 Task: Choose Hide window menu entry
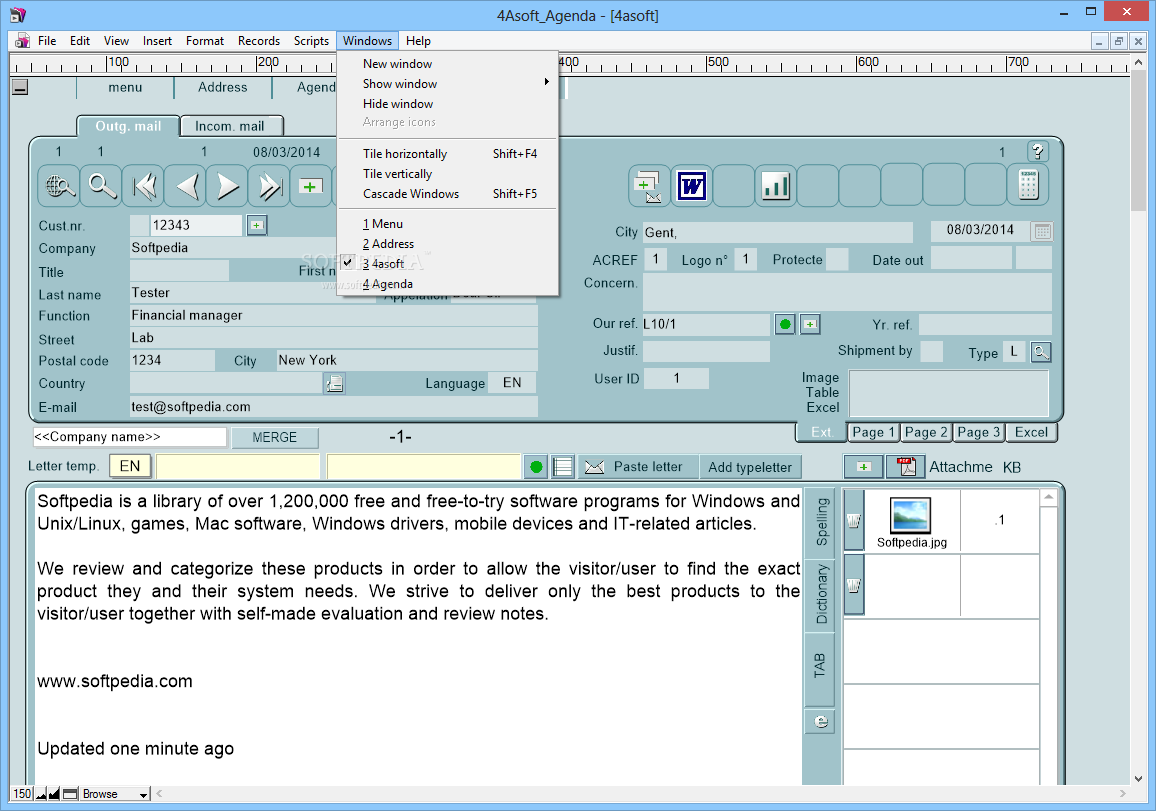pyautogui.click(x=448, y=104)
